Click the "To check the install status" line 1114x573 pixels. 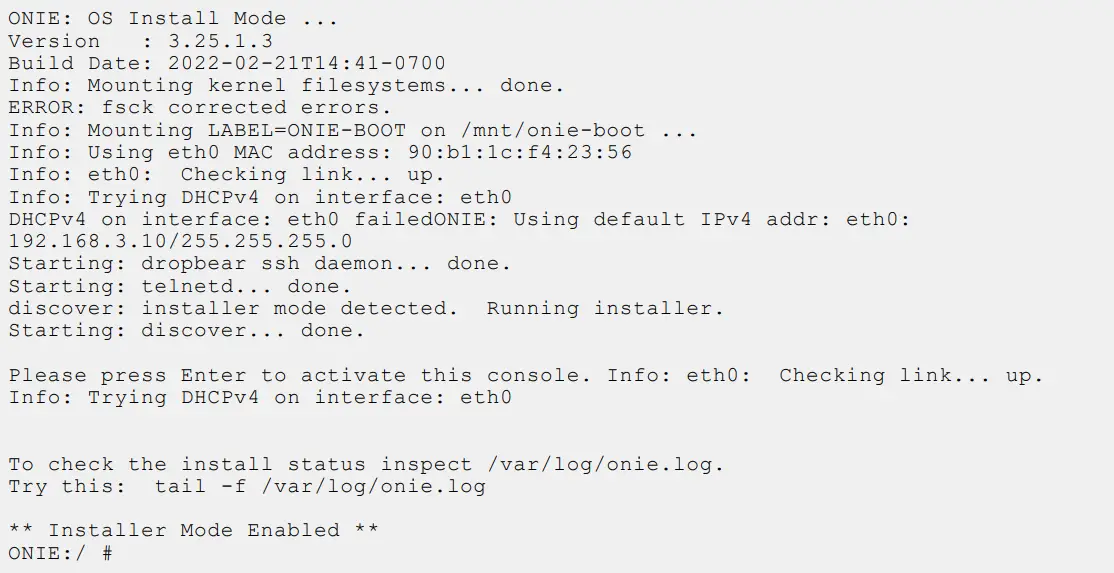pos(365,465)
